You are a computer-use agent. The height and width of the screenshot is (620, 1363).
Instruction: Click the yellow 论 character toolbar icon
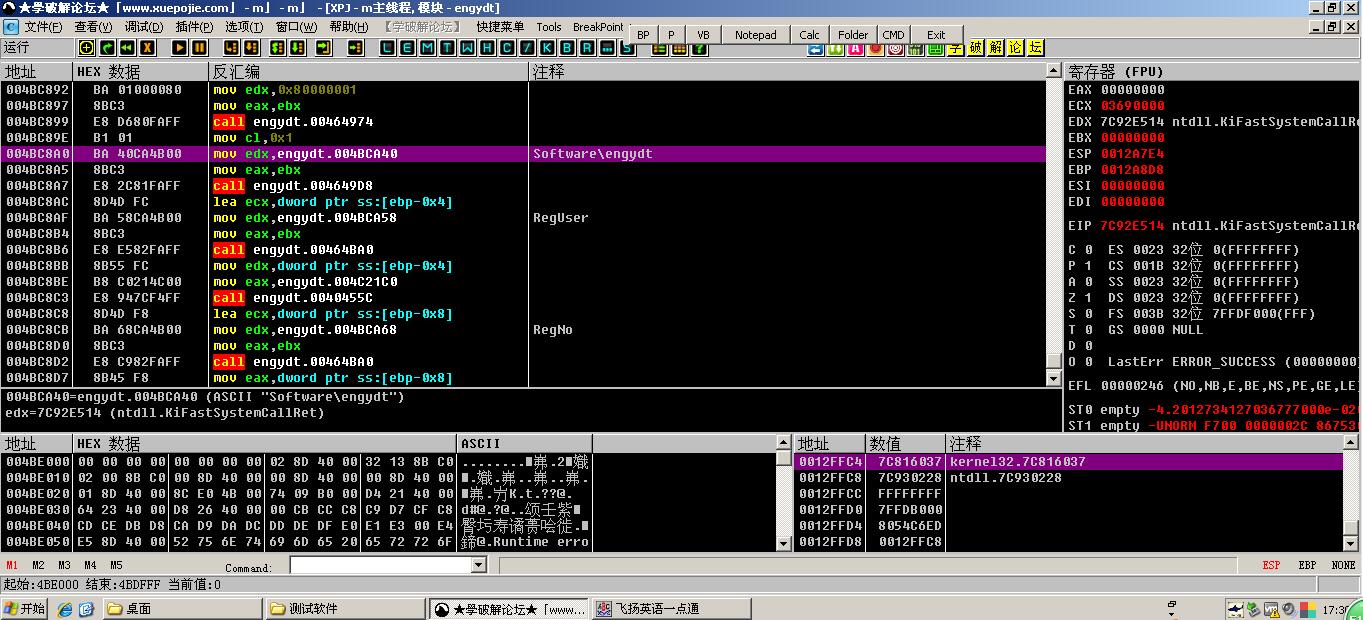[x=1015, y=48]
